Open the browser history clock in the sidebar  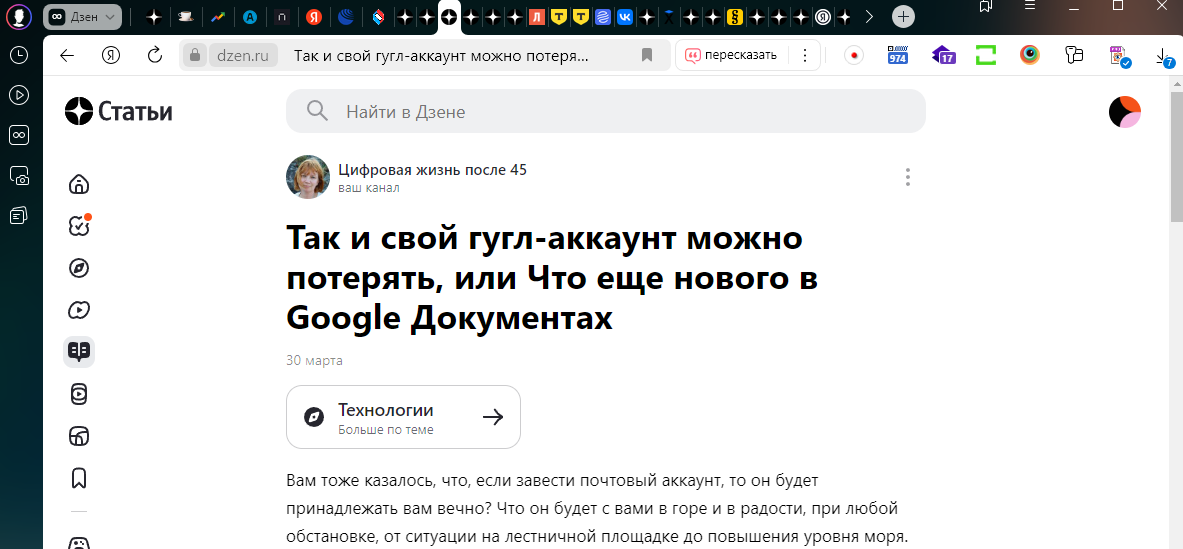click(x=19, y=55)
